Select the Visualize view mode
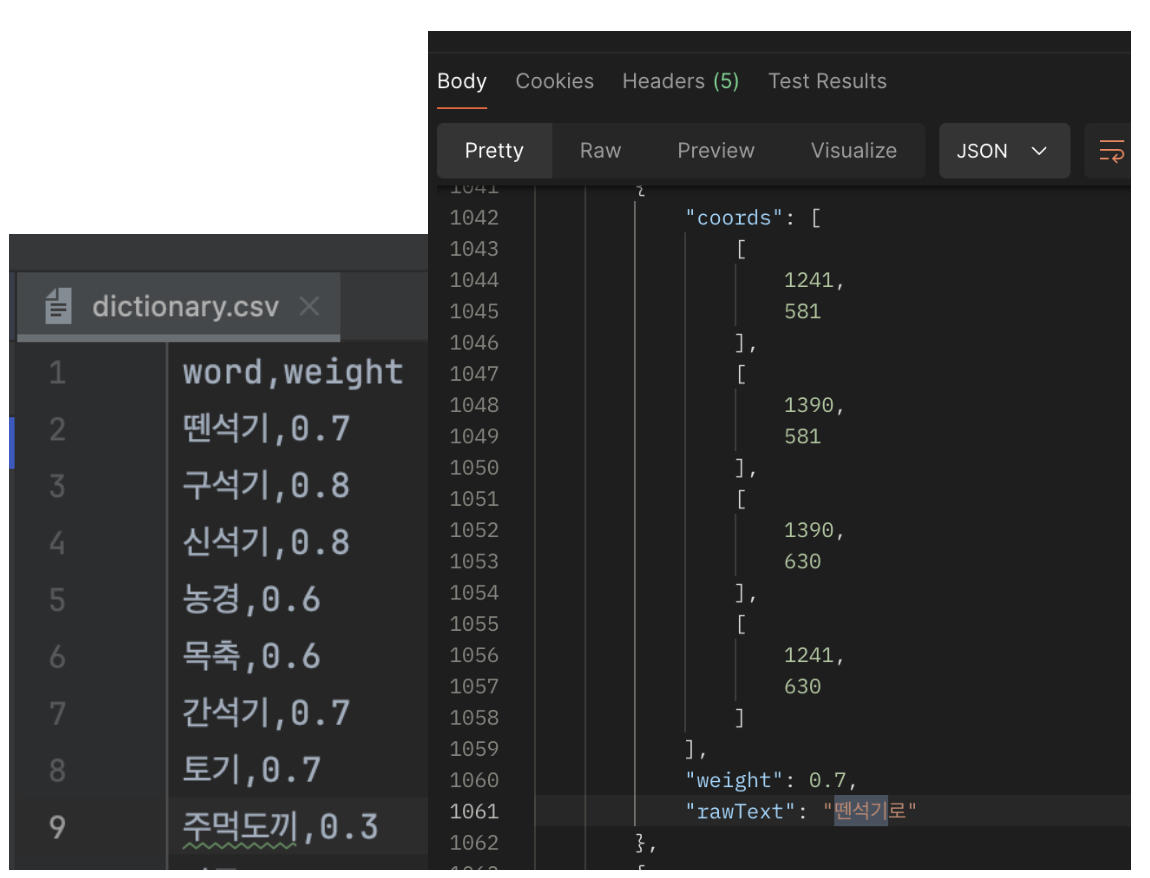The image size is (1150, 878). click(854, 150)
